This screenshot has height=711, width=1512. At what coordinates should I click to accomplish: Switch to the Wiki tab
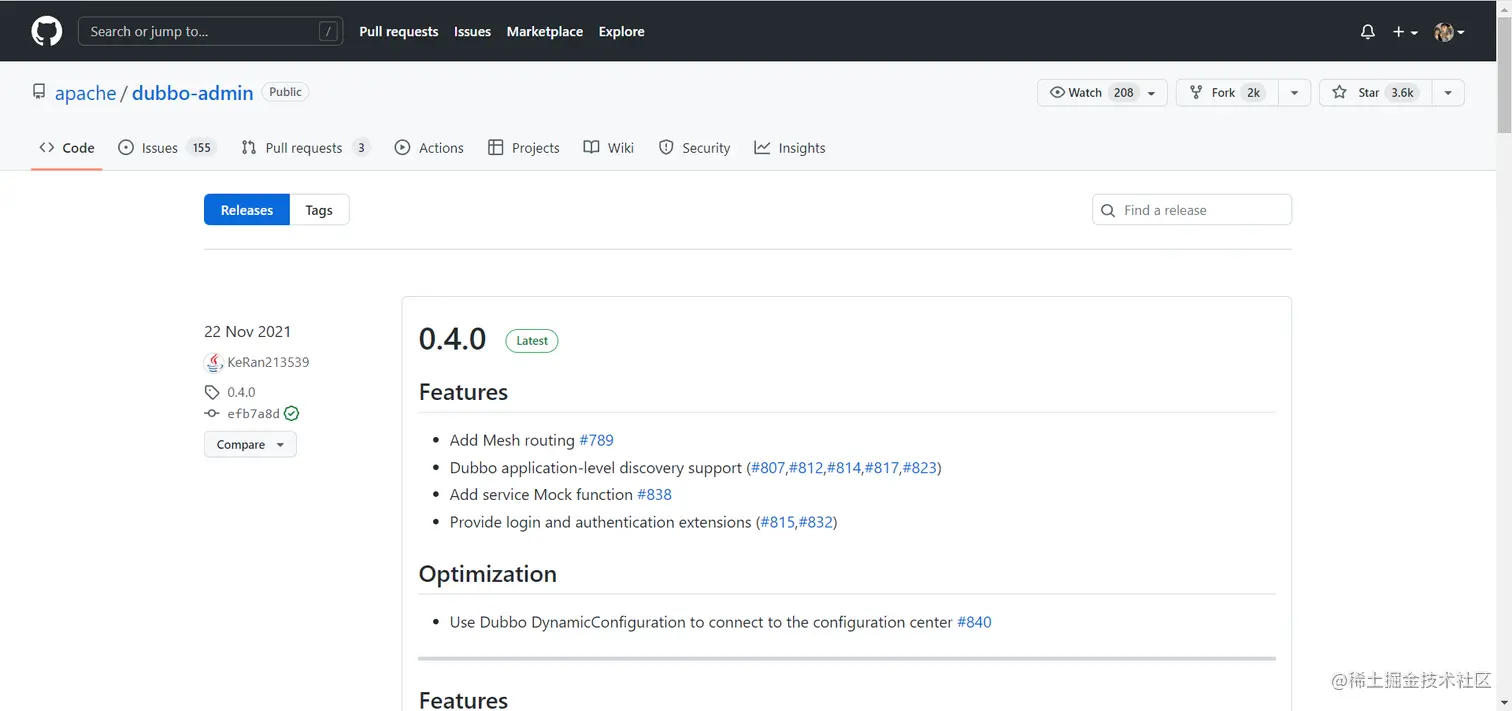609,148
